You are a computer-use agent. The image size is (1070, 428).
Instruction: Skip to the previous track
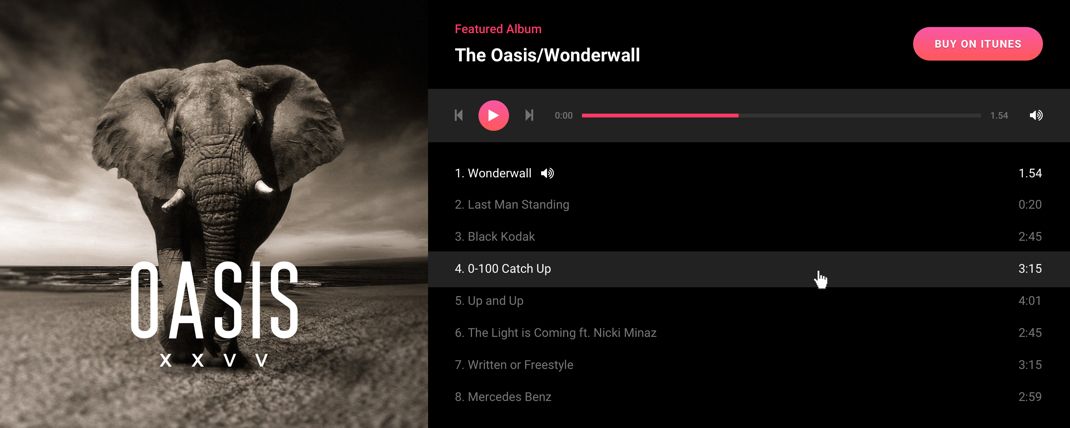coord(459,115)
